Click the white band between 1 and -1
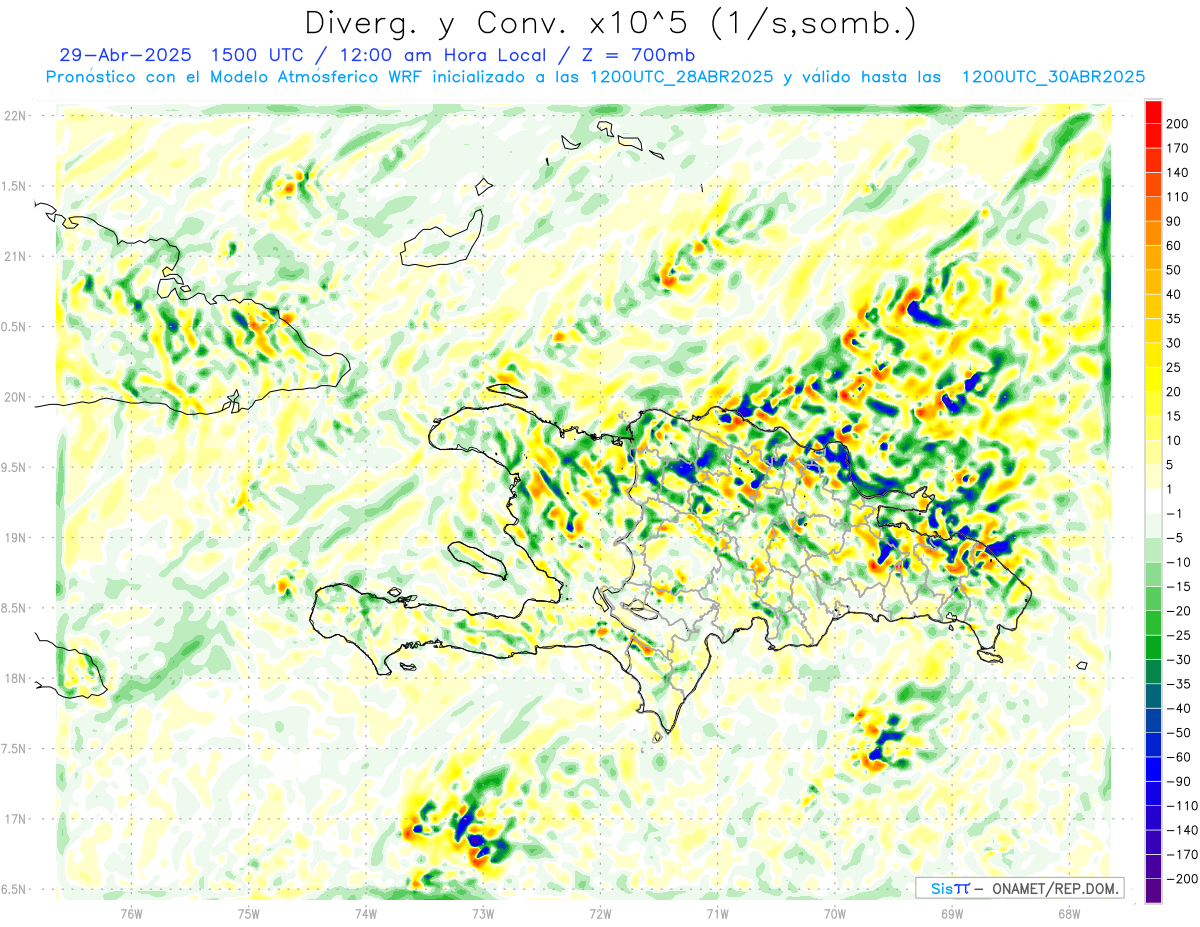Viewport: 1200px width, 927px height. [1152, 501]
